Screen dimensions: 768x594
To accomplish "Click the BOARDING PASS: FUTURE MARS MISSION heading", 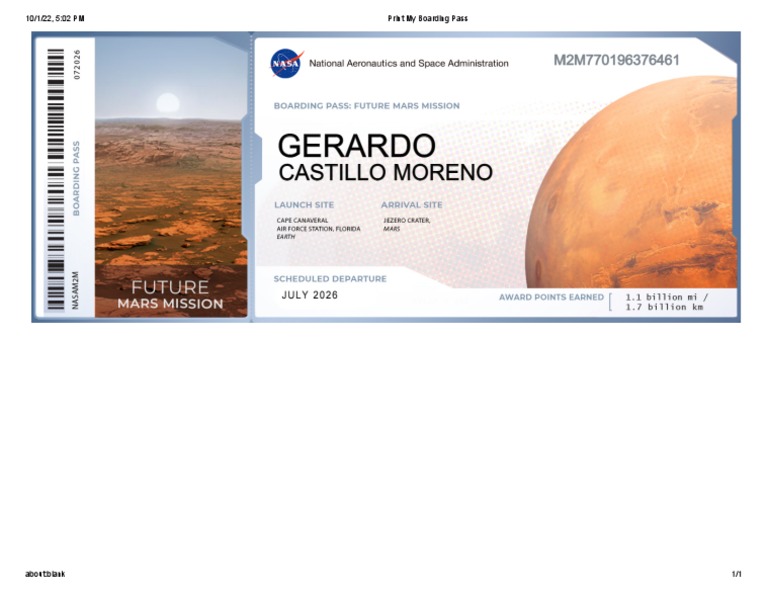I will point(366,106).
